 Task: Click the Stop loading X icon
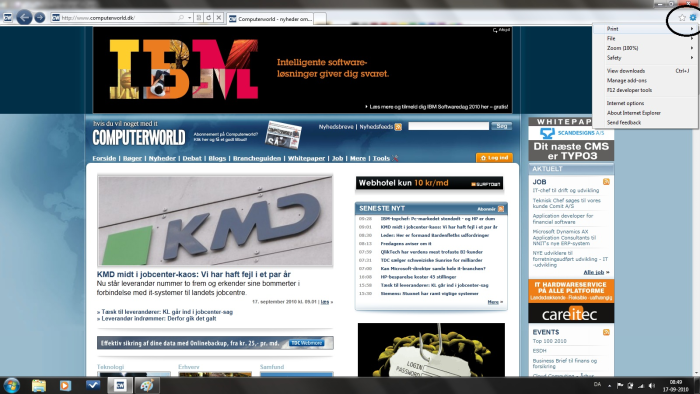pyautogui.click(x=219, y=18)
